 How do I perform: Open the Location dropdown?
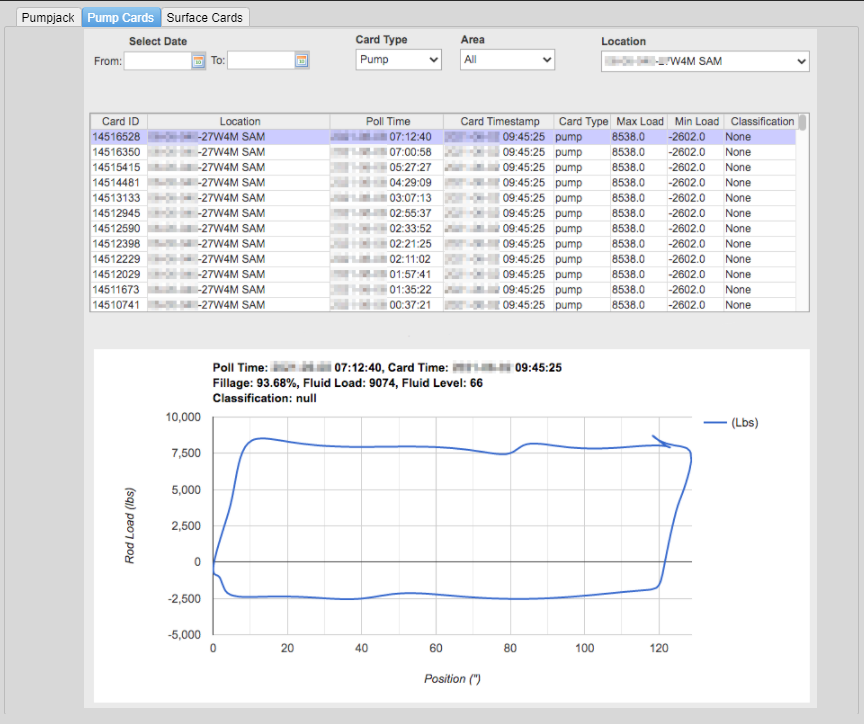tap(705, 61)
